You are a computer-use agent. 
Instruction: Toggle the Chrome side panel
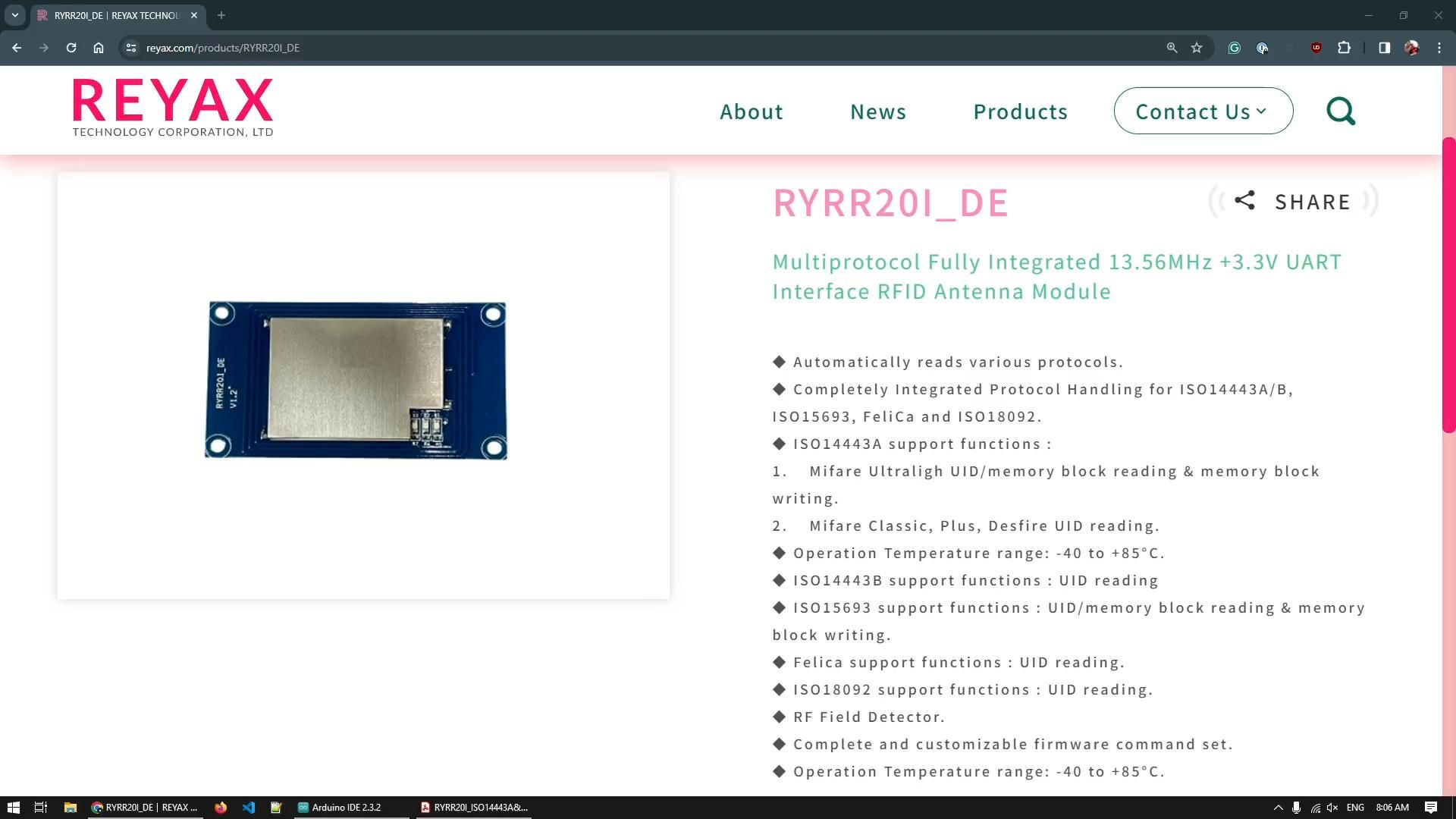point(1384,48)
